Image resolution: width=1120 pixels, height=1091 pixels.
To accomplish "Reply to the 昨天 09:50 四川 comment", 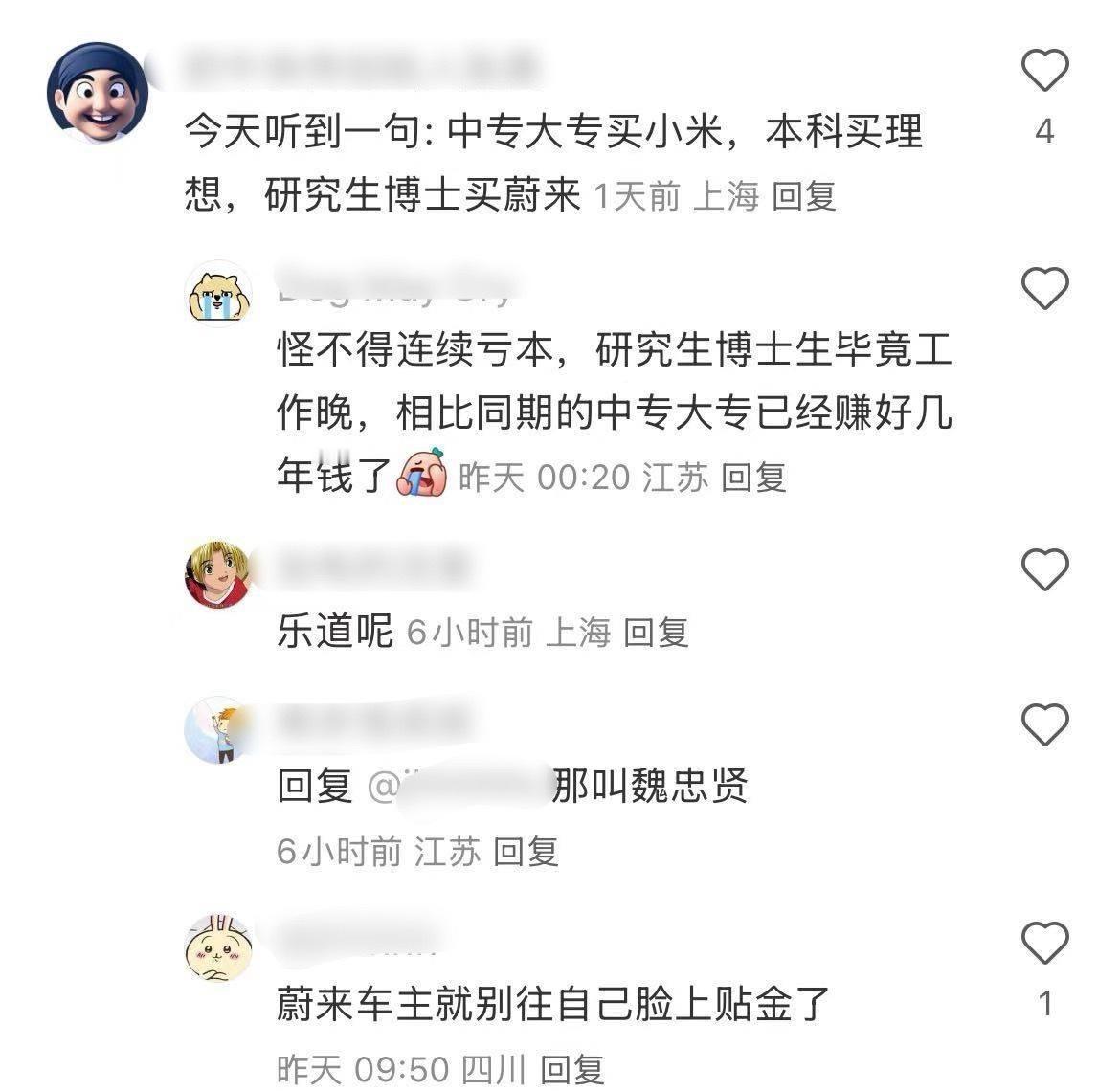I will [571, 1070].
